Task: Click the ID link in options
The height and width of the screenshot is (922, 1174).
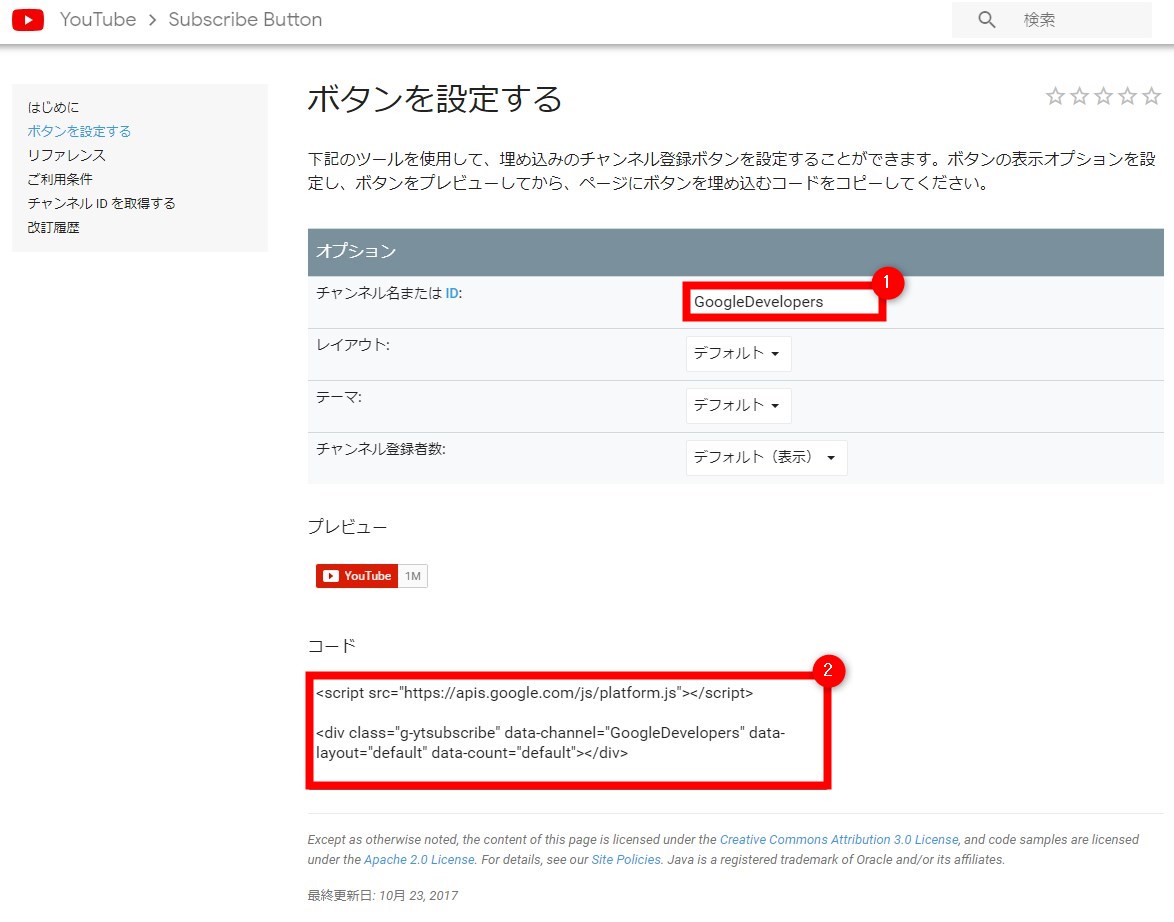Action: (451, 293)
